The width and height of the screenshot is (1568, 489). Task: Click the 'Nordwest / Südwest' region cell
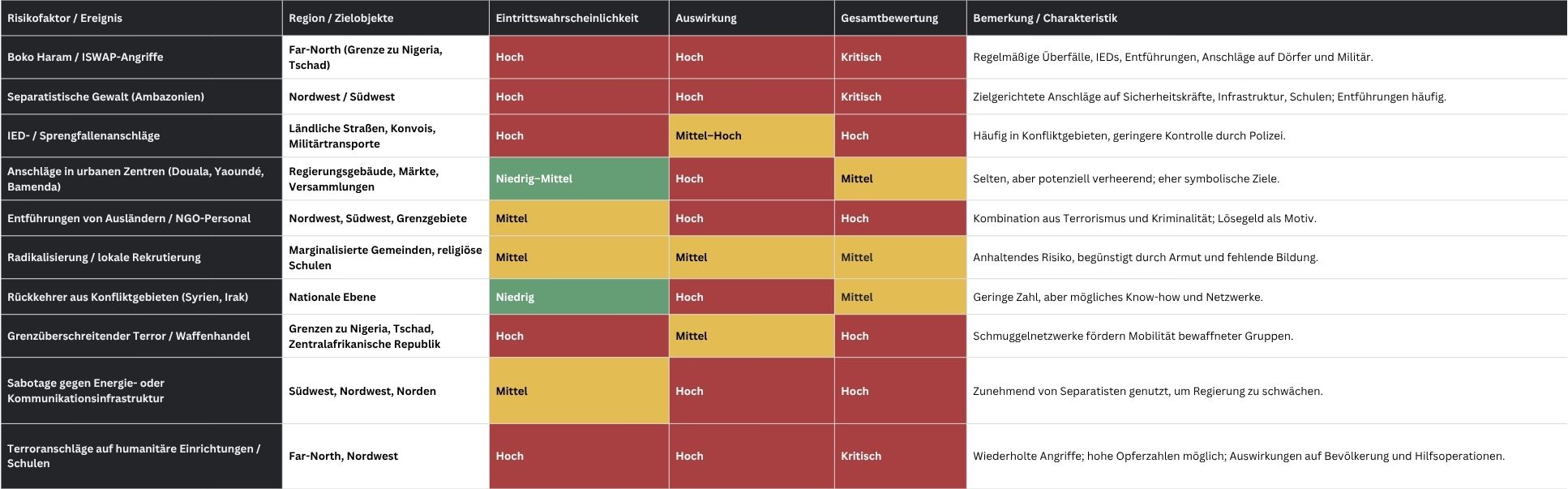coord(341,97)
